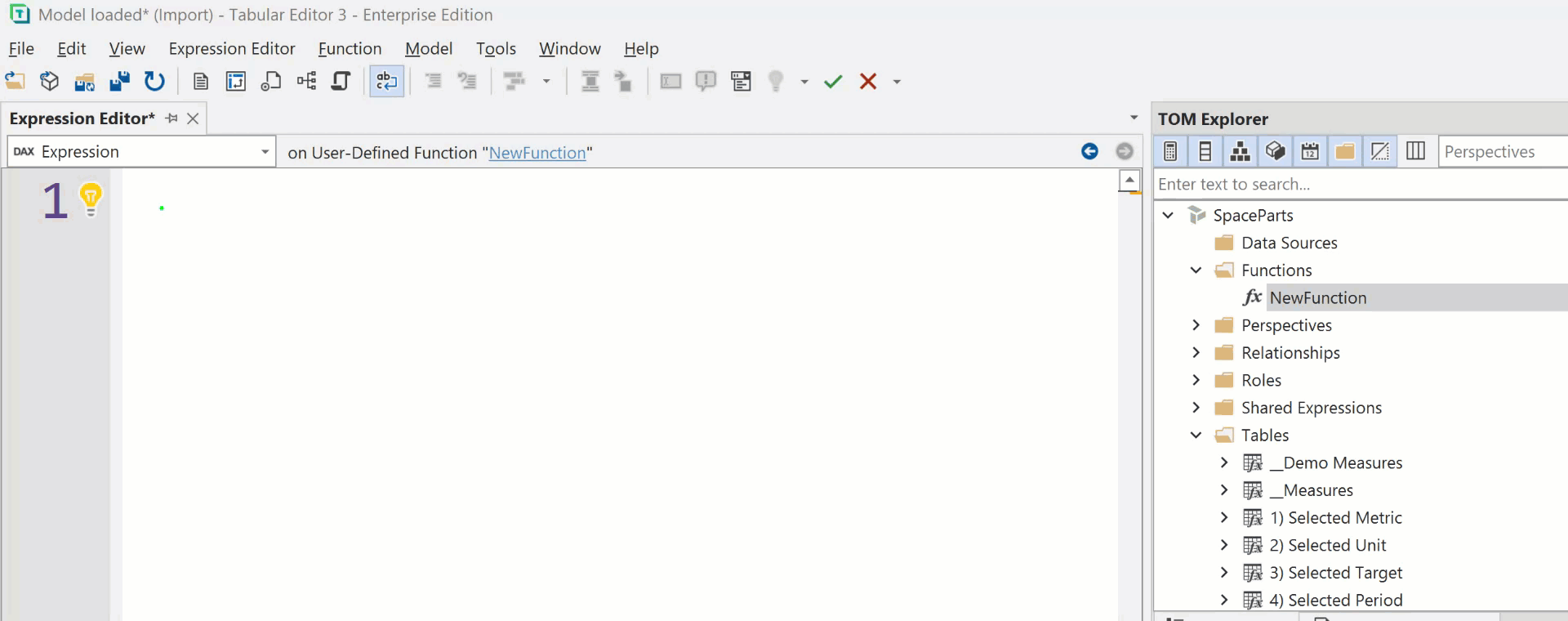This screenshot has width=1568, height=621.
Task: Expand the Shared Expressions folder
Action: pos(1196,408)
